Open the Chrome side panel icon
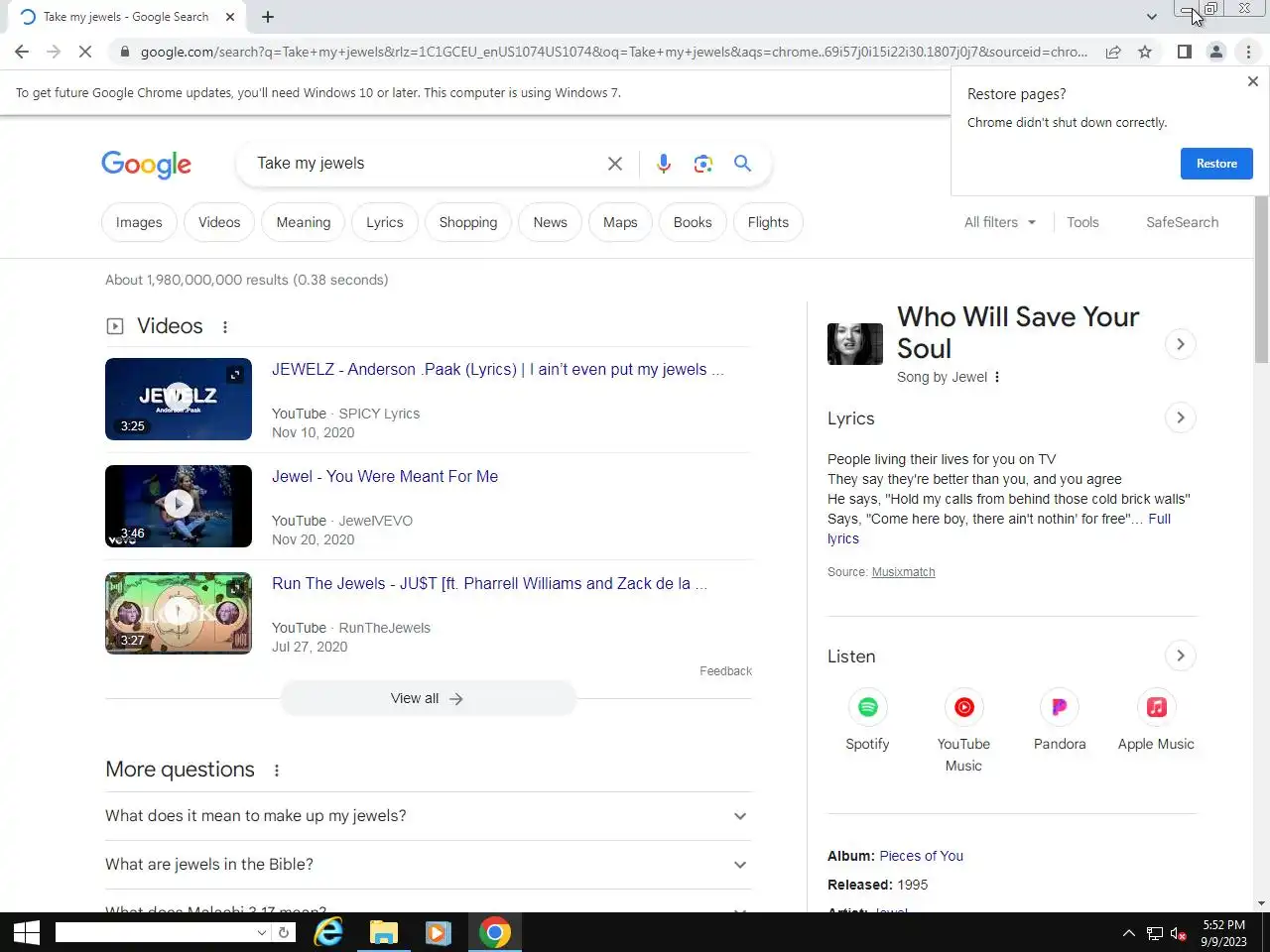This screenshot has height=952, width=1270. click(x=1184, y=52)
